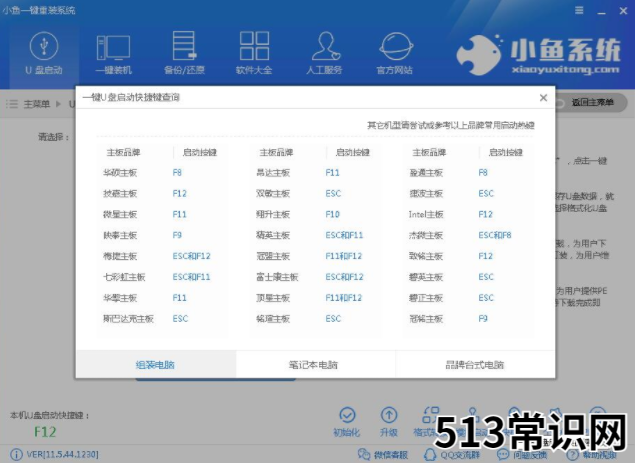The height and width of the screenshot is (463, 636).
Task: Click the F11和F12 key for 顶星主板
Action: 344,298
